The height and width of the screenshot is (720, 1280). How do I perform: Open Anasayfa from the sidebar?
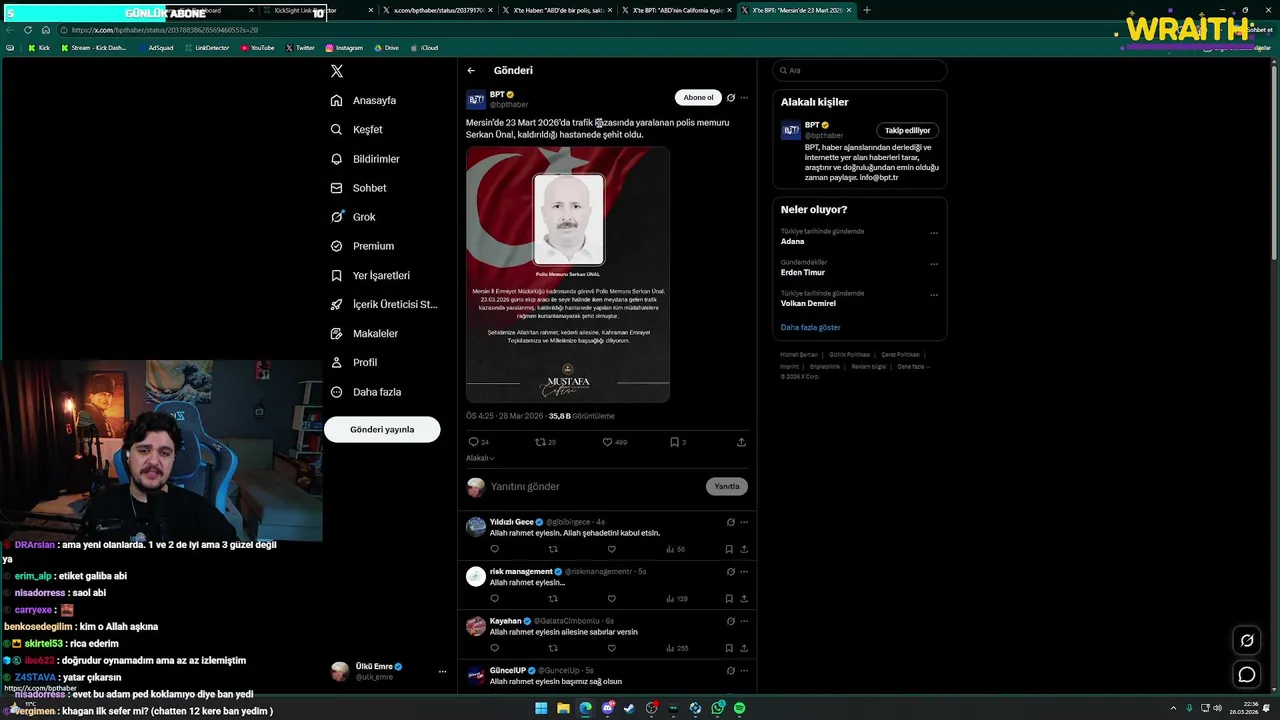(364, 100)
